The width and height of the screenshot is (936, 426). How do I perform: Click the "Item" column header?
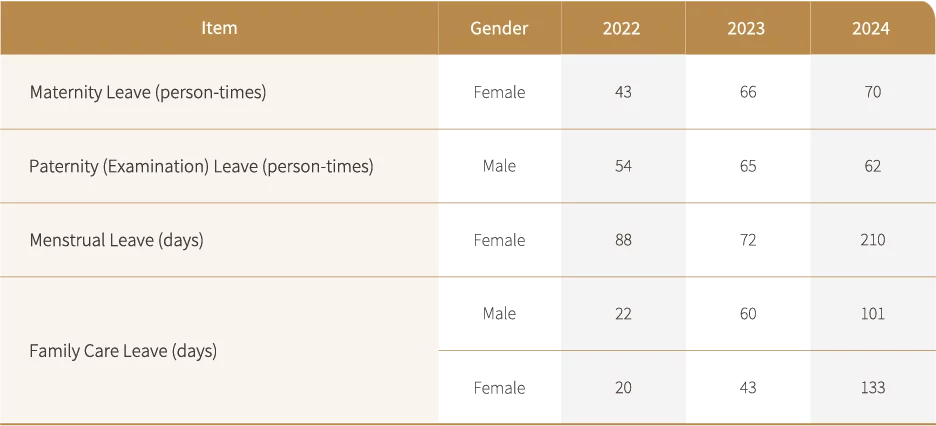click(219, 28)
